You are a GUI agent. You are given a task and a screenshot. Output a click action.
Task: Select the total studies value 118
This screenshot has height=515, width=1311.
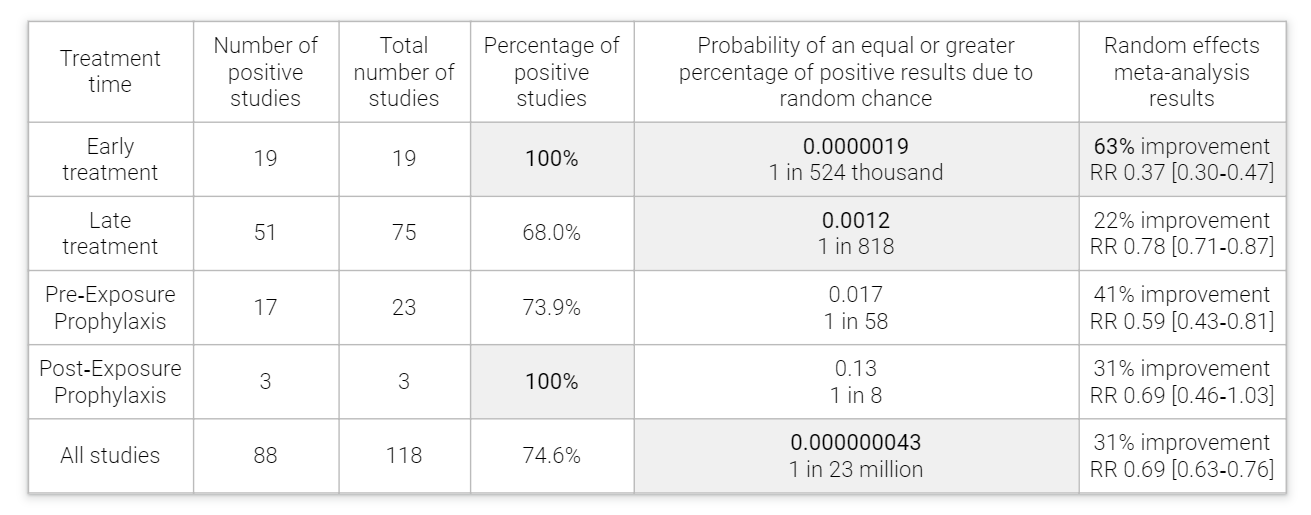[x=404, y=456]
